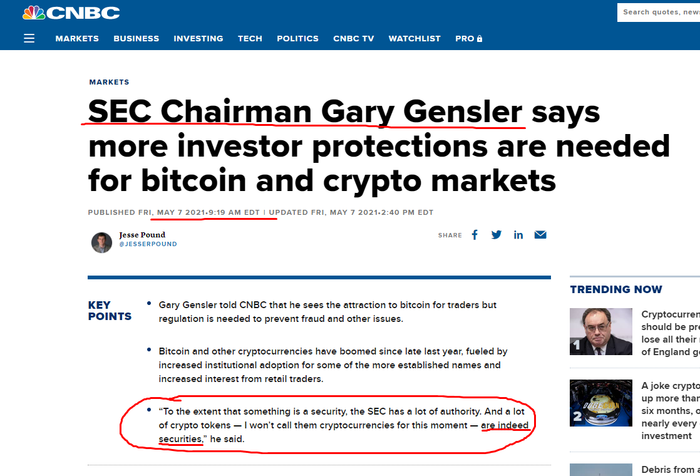Share article via email icon

tap(540, 235)
